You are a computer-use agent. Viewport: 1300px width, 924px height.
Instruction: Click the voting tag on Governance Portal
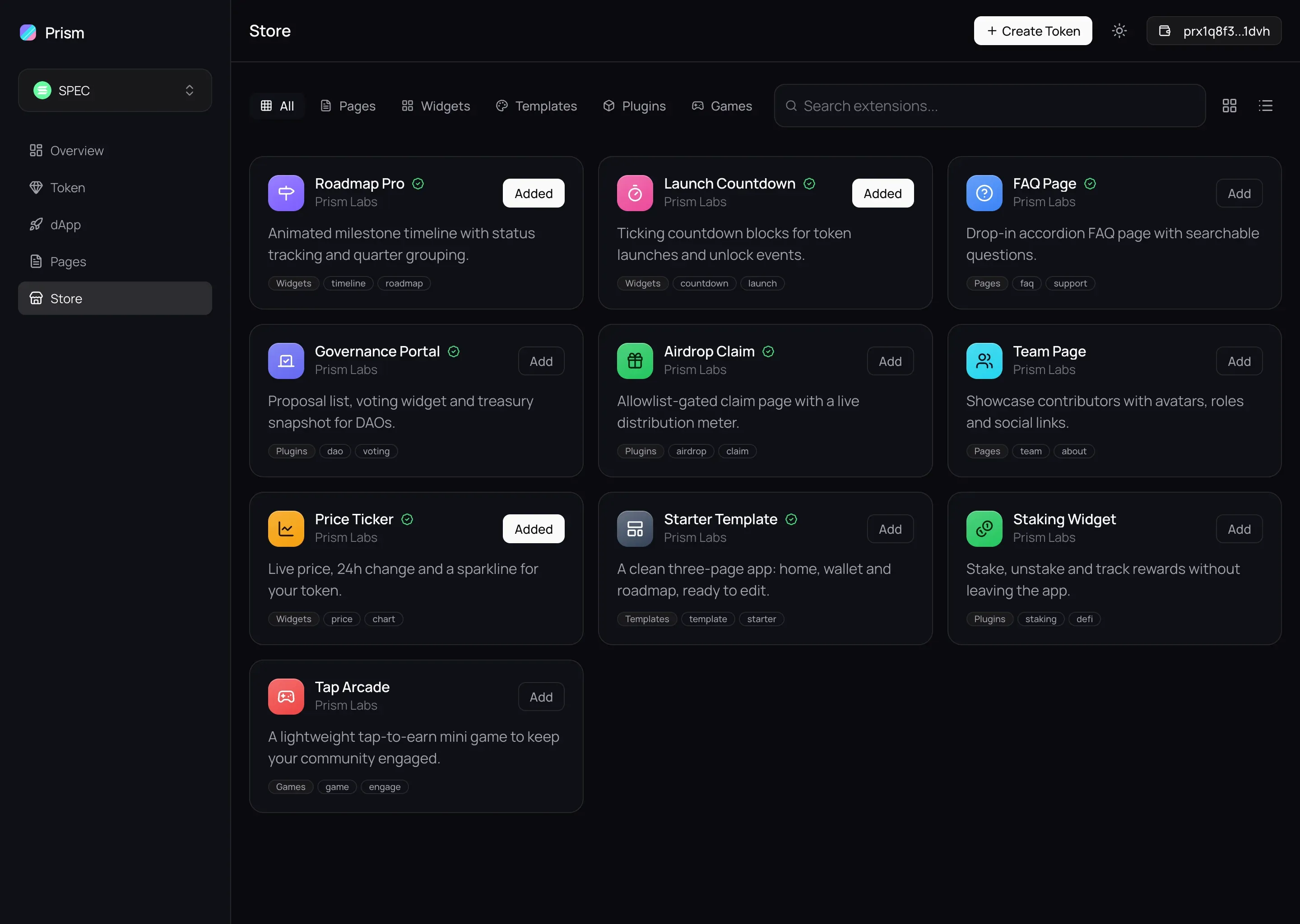376,451
